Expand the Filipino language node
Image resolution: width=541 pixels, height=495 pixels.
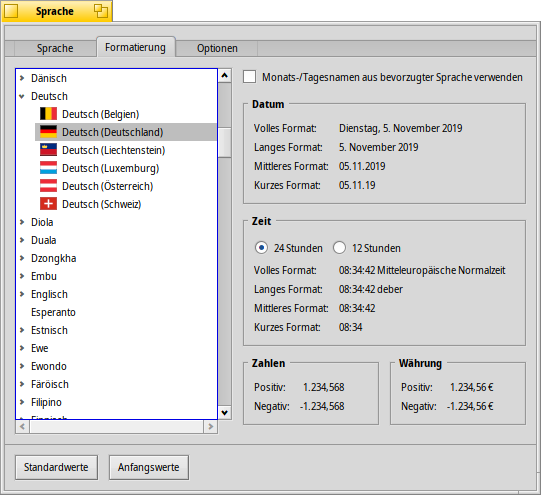point(22,402)
